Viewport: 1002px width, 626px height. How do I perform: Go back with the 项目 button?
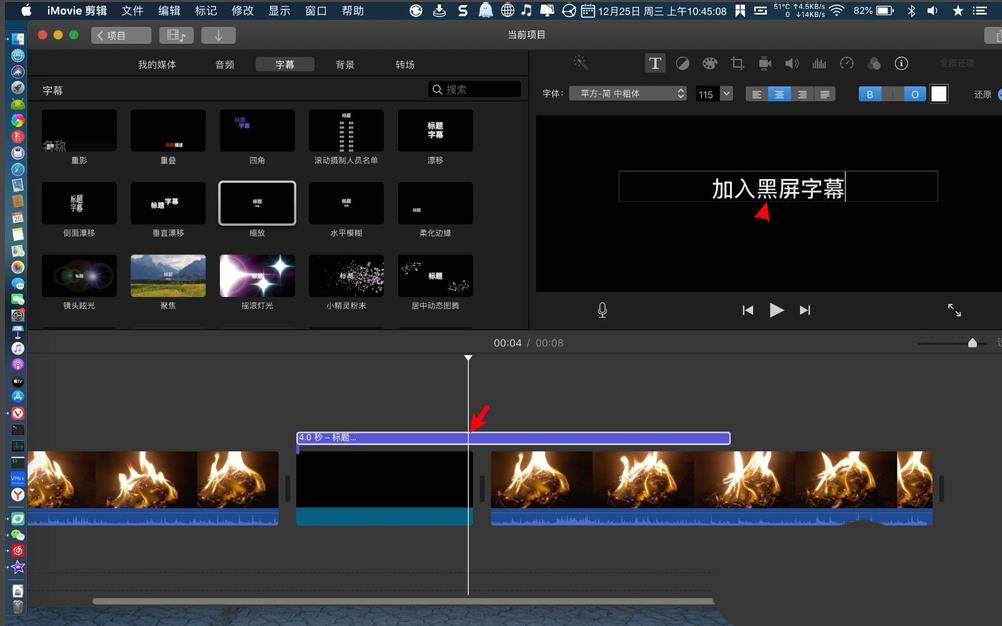pyautogui.click(x=121, y=35)
